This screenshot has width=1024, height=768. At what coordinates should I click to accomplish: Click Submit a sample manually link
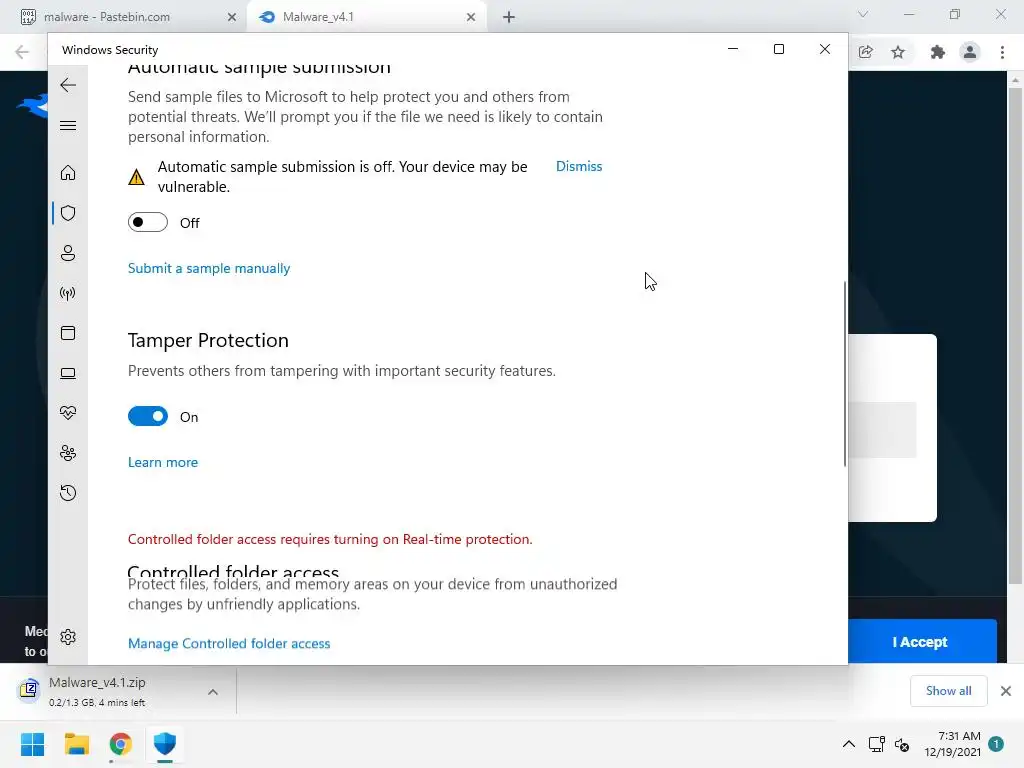point(209,268)
